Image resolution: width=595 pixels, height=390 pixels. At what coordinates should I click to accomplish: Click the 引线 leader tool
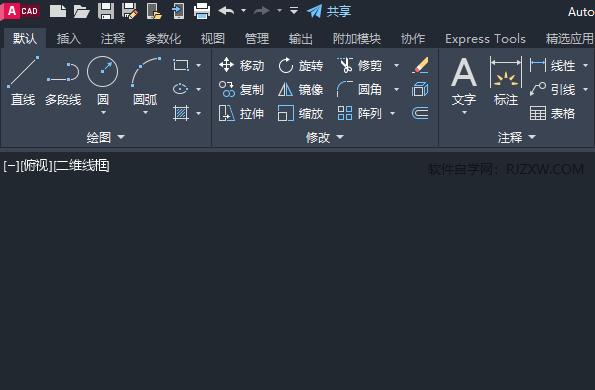[553, 90]
